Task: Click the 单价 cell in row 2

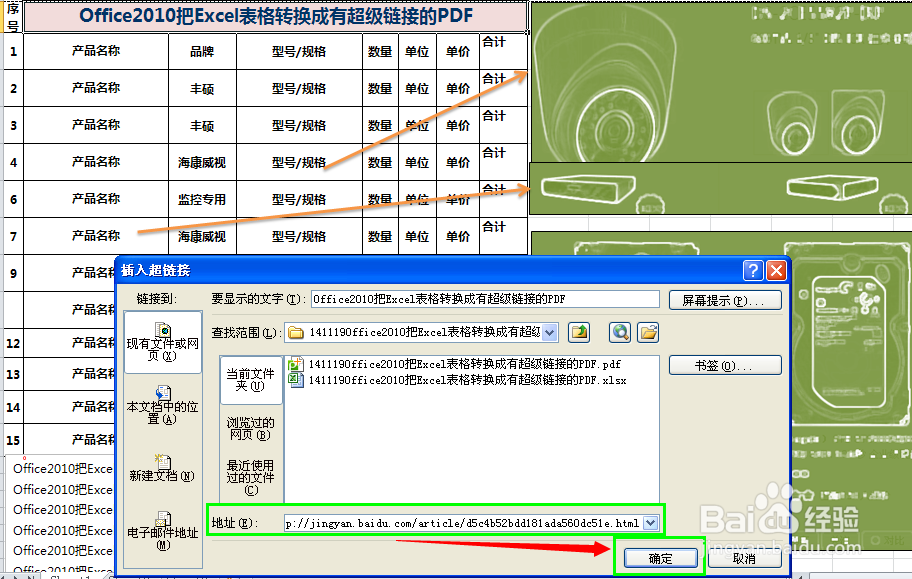Action: 458,88
